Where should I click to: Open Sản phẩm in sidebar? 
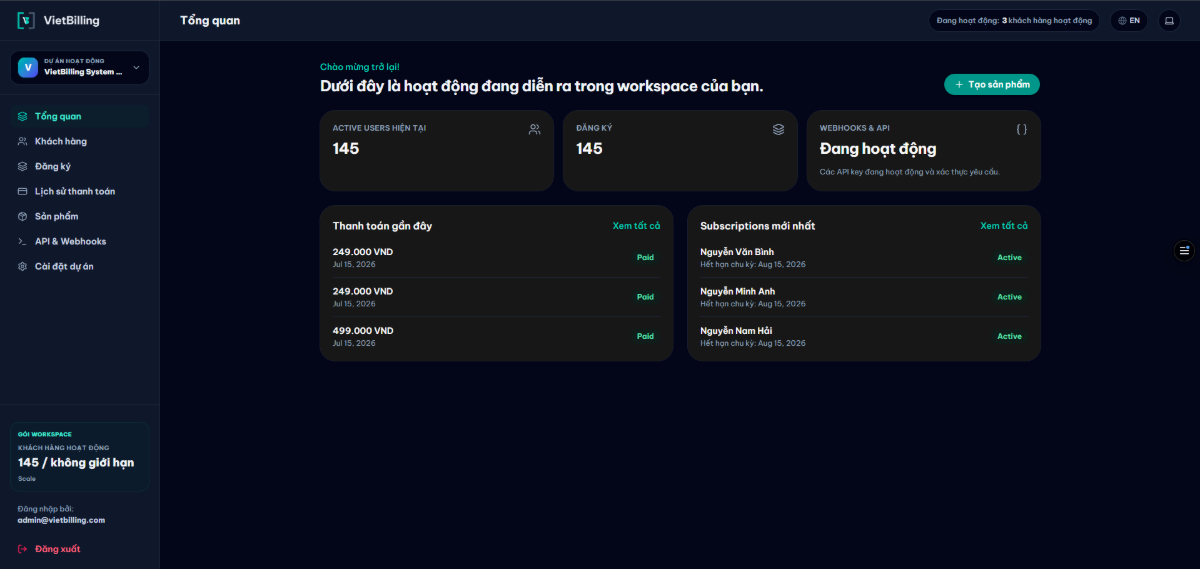(80, 216)
